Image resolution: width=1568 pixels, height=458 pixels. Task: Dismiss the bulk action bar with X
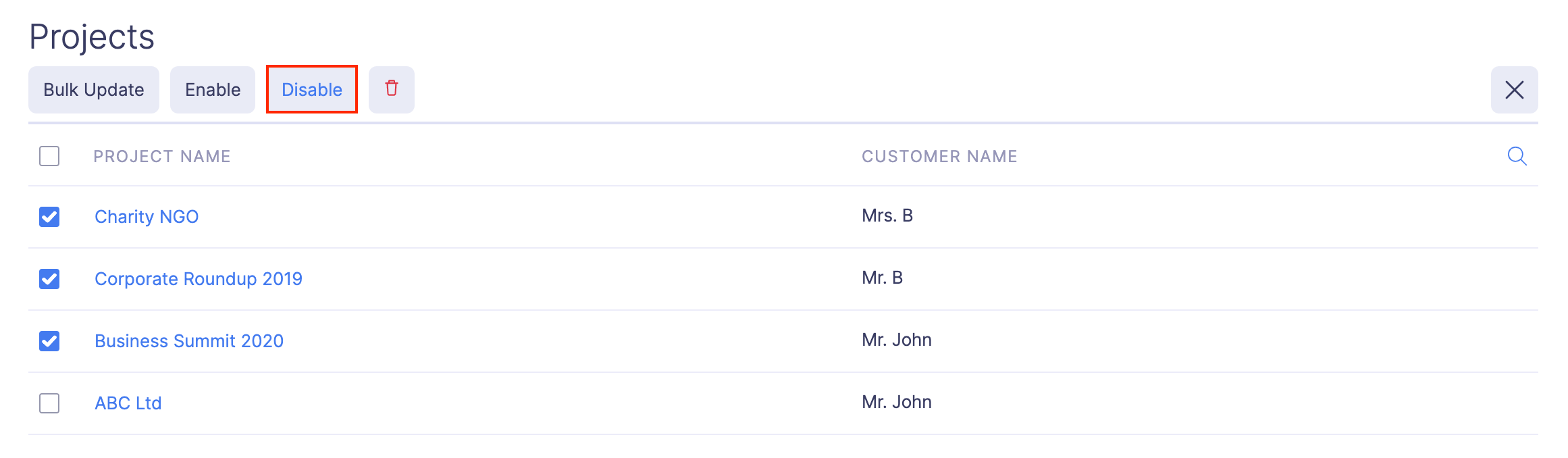point(1514,90)
